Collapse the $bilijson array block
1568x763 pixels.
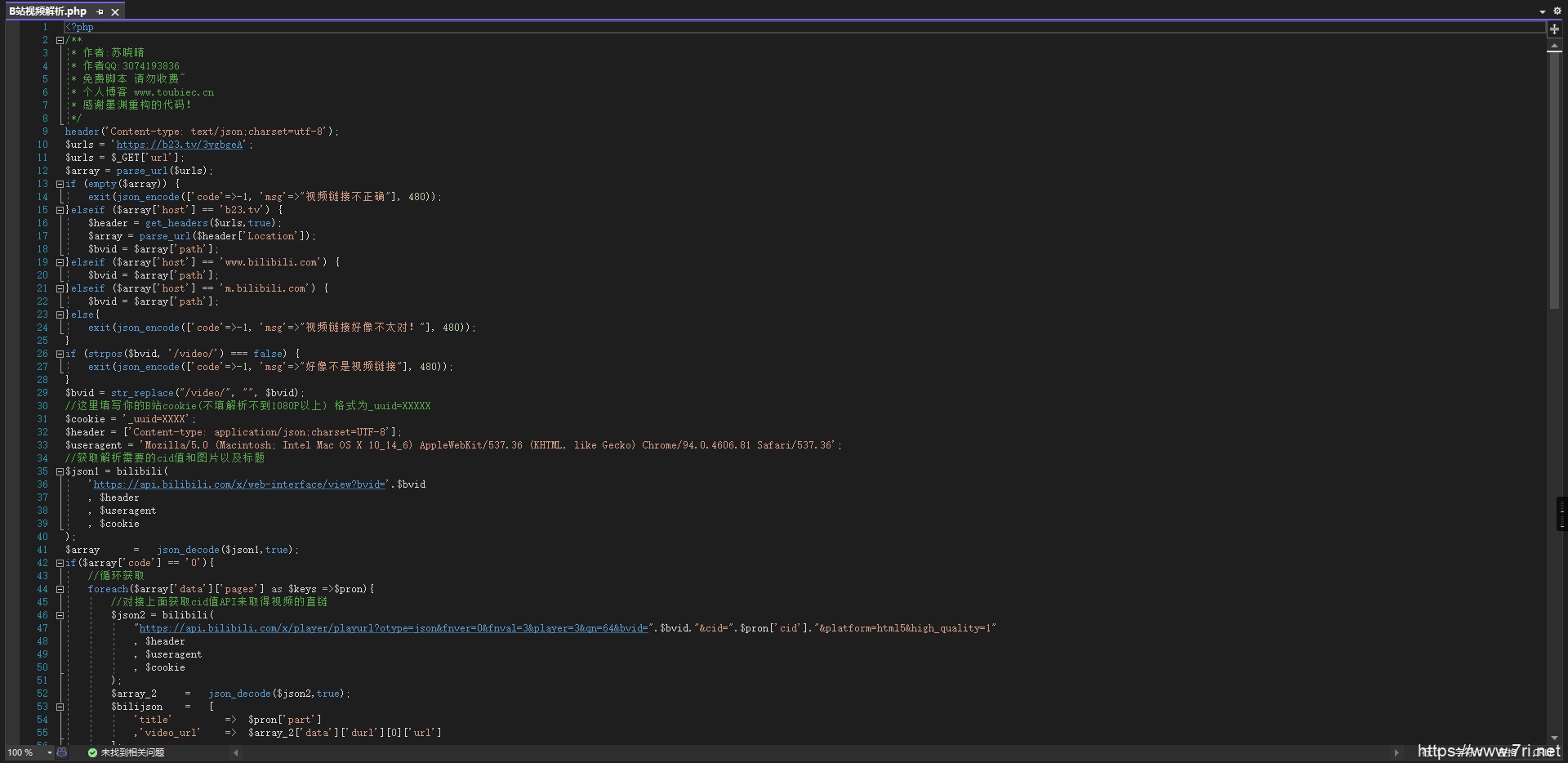pyautogui.click(x=60, y=707)
